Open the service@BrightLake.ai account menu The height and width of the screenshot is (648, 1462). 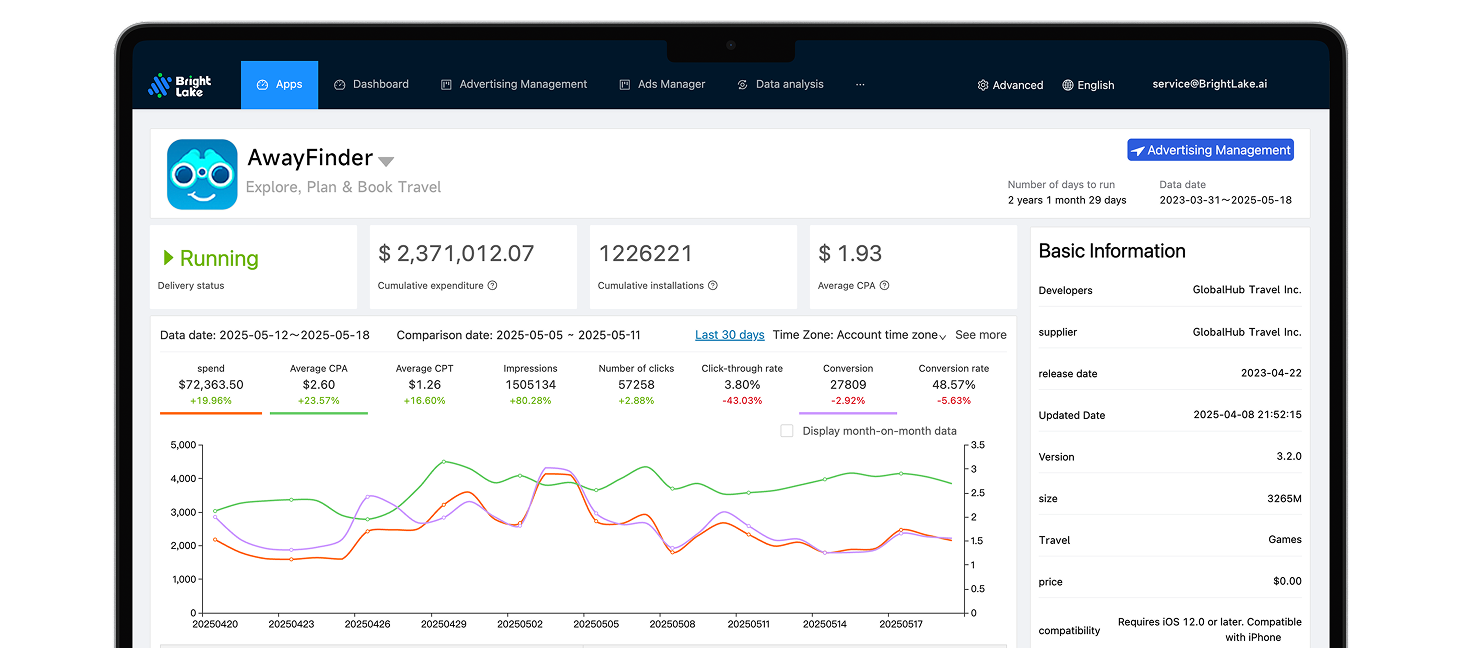pos(1210,85)
